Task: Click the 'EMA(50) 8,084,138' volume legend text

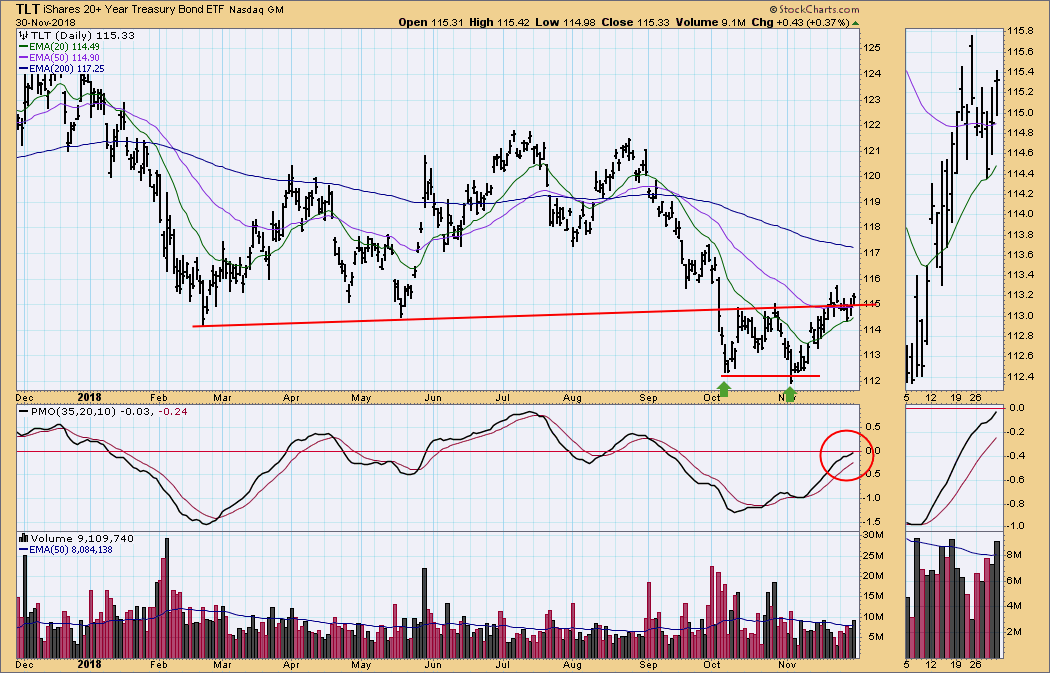Action: (x=71, y=549)
